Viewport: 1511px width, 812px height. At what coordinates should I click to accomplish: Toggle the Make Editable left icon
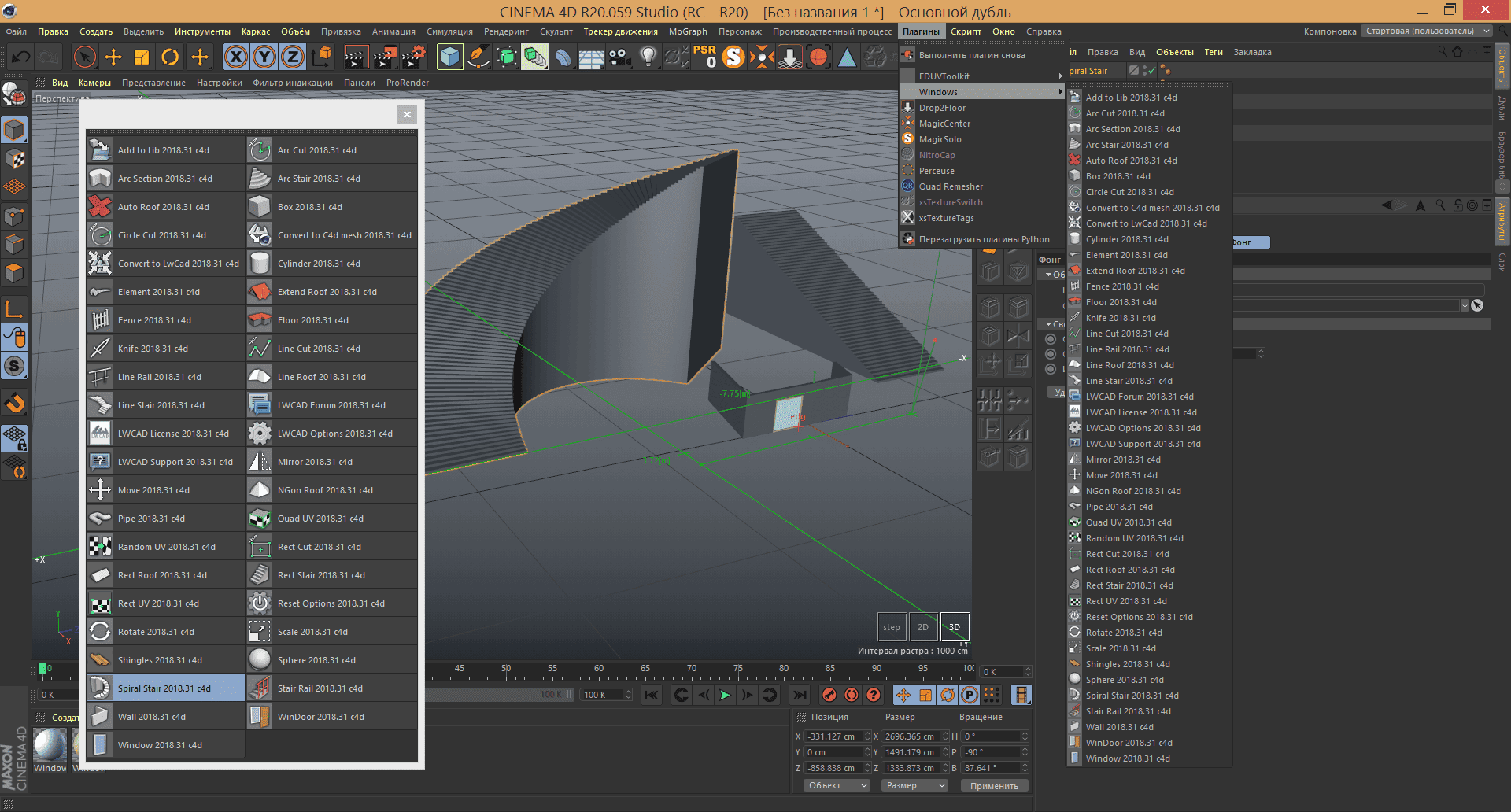click(x=14, y=94)
